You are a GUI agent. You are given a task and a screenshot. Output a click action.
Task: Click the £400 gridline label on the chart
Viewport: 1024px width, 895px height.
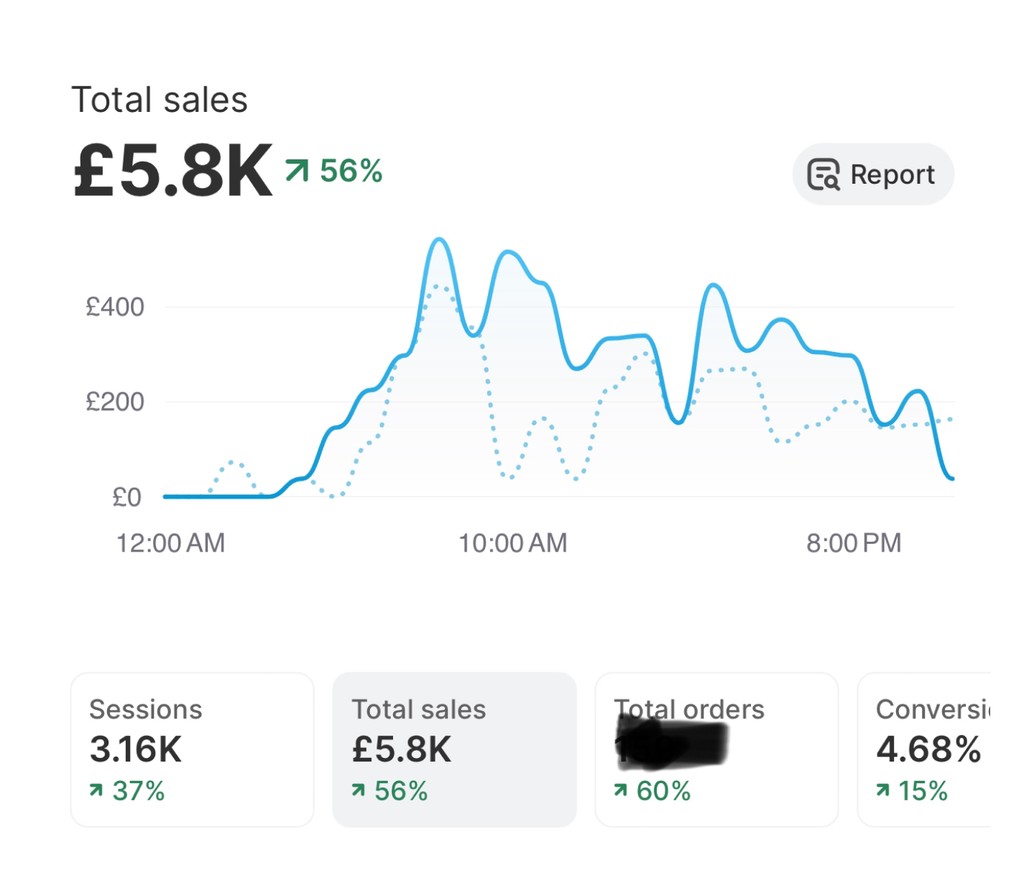[x=117, y=307]
